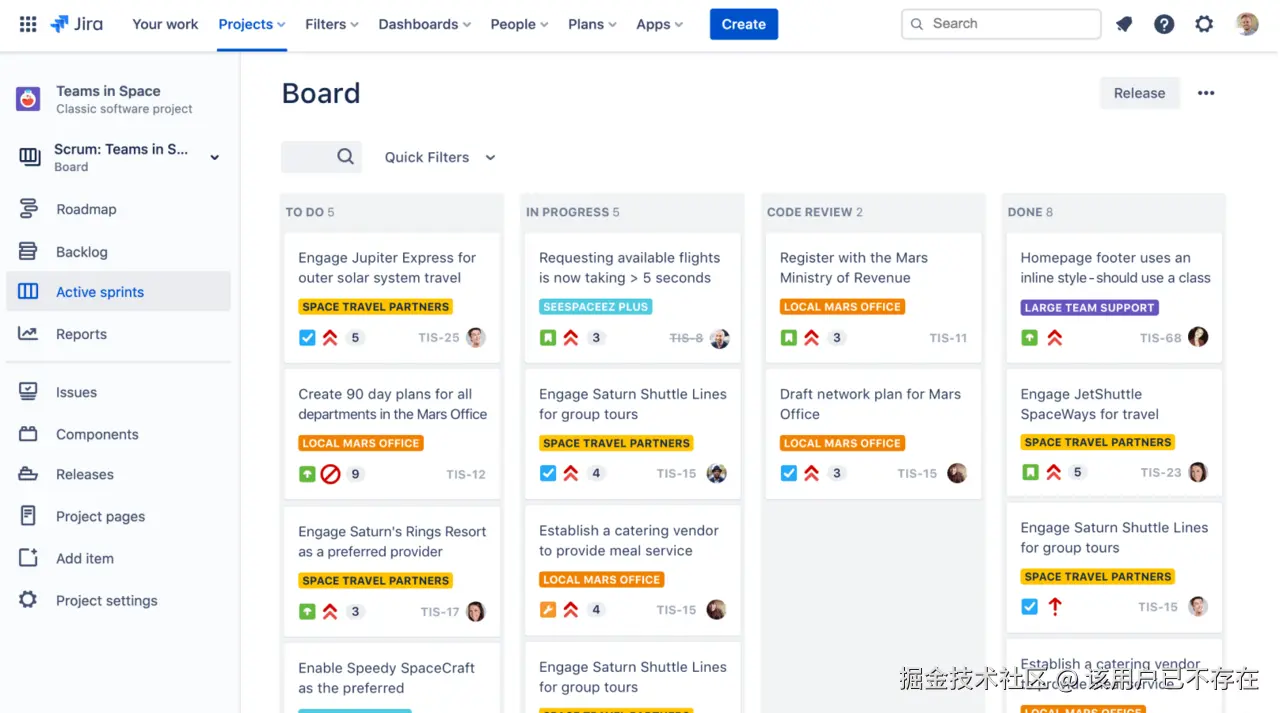Open the user profile avatar in header
Screen dimensions: 1280x713
click(1247, 24)
